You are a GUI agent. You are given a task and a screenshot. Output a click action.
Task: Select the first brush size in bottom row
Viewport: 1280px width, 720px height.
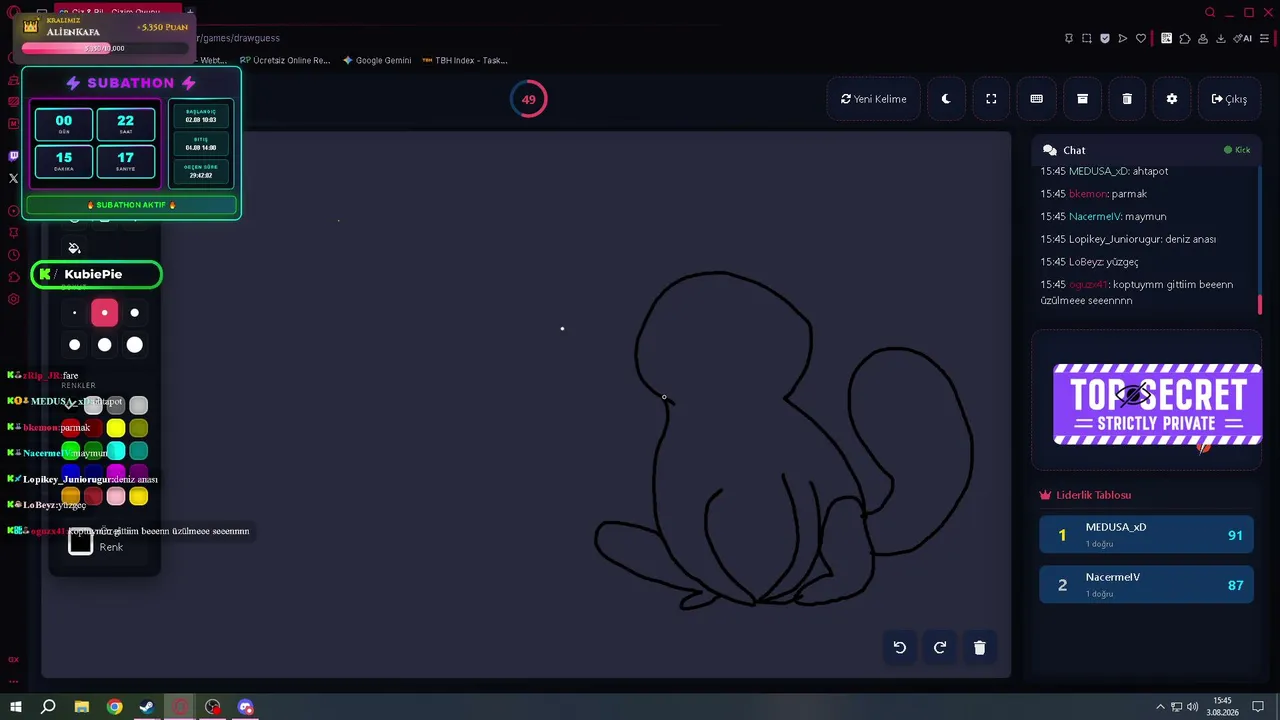click(74, 345)
